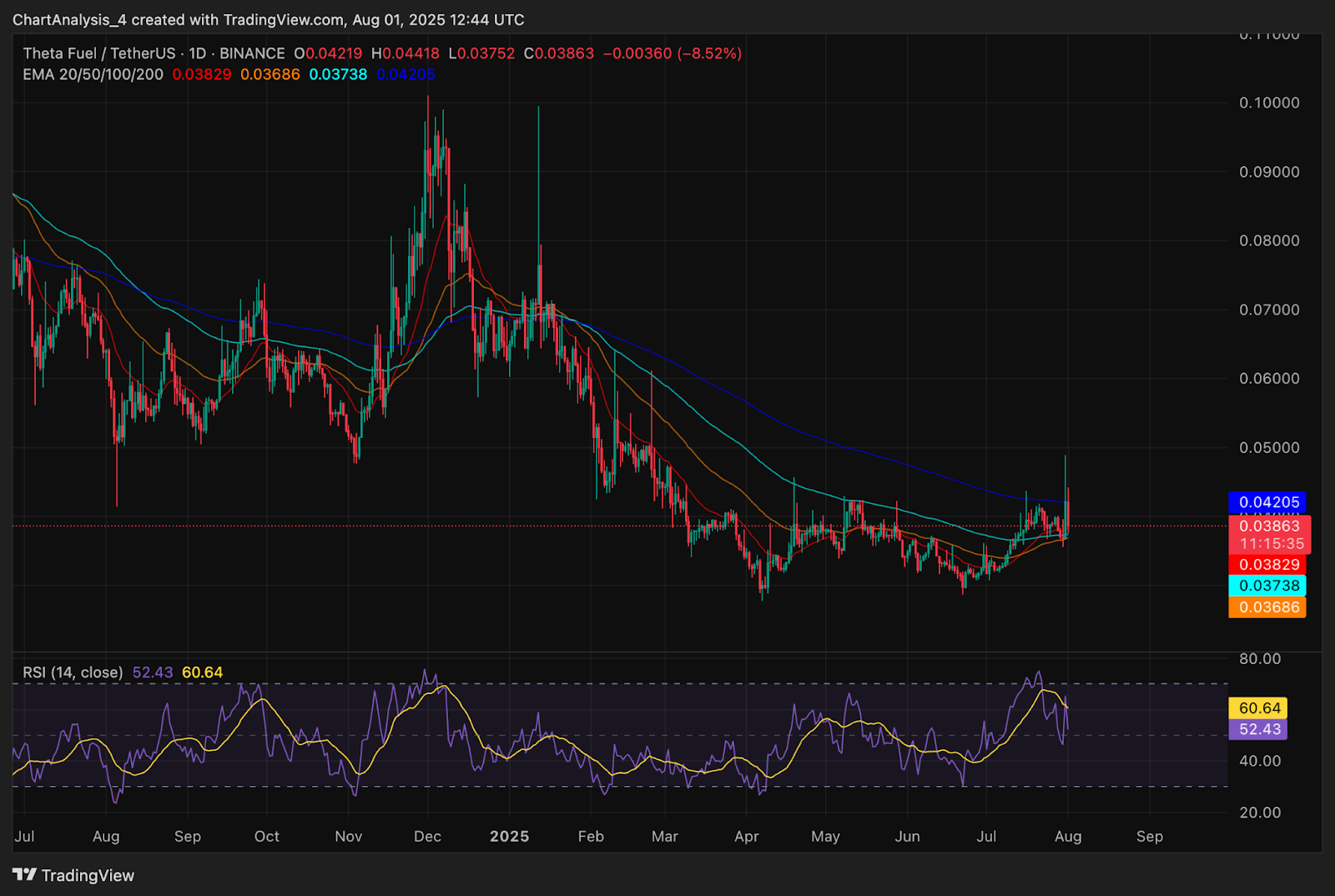The width and height of the screenshot is (1335, 896).
Task: Click the Dec label on time axis
Action: (427, 836)
